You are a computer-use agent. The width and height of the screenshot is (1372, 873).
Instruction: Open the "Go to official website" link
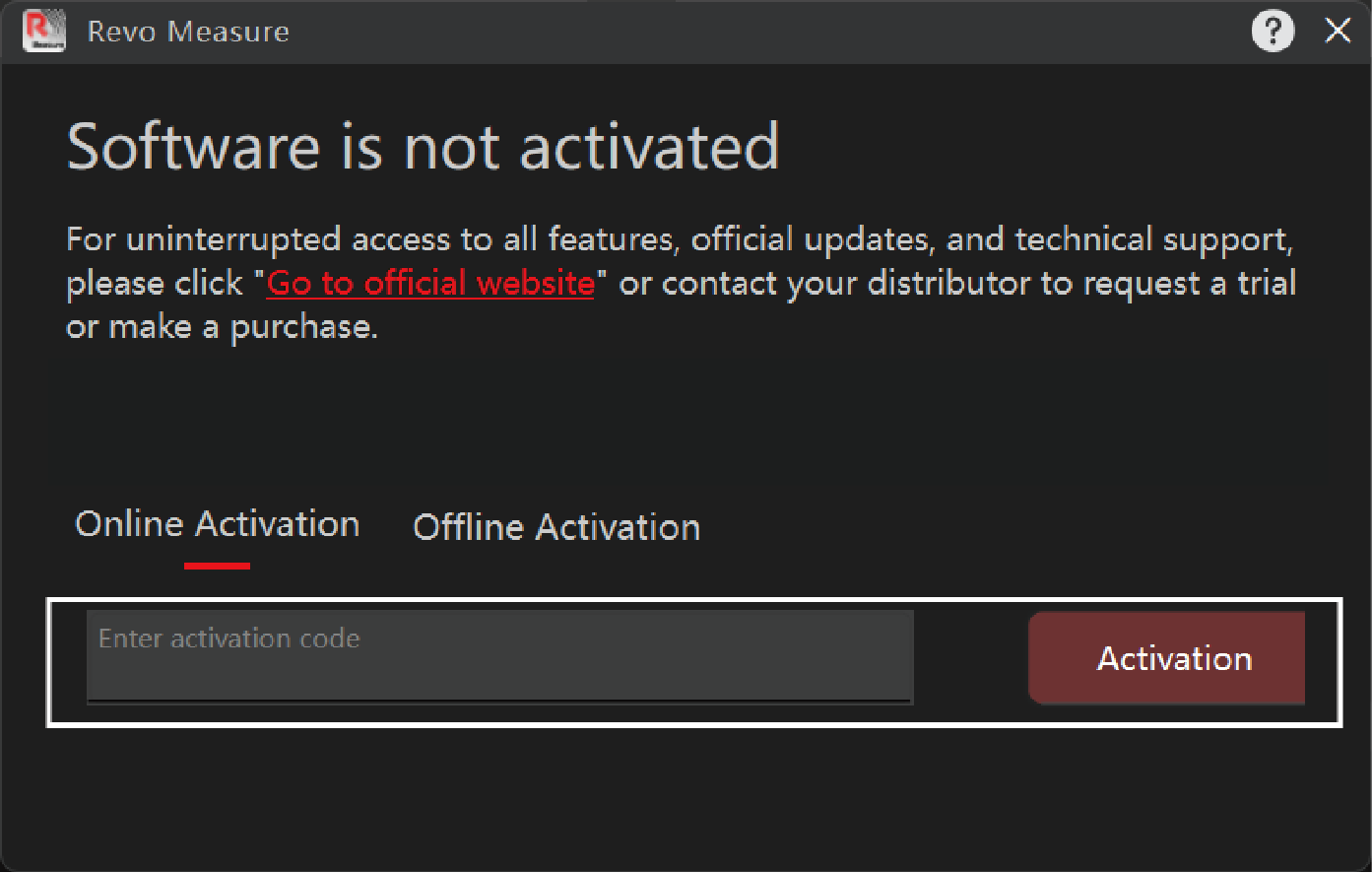(430, 284)
